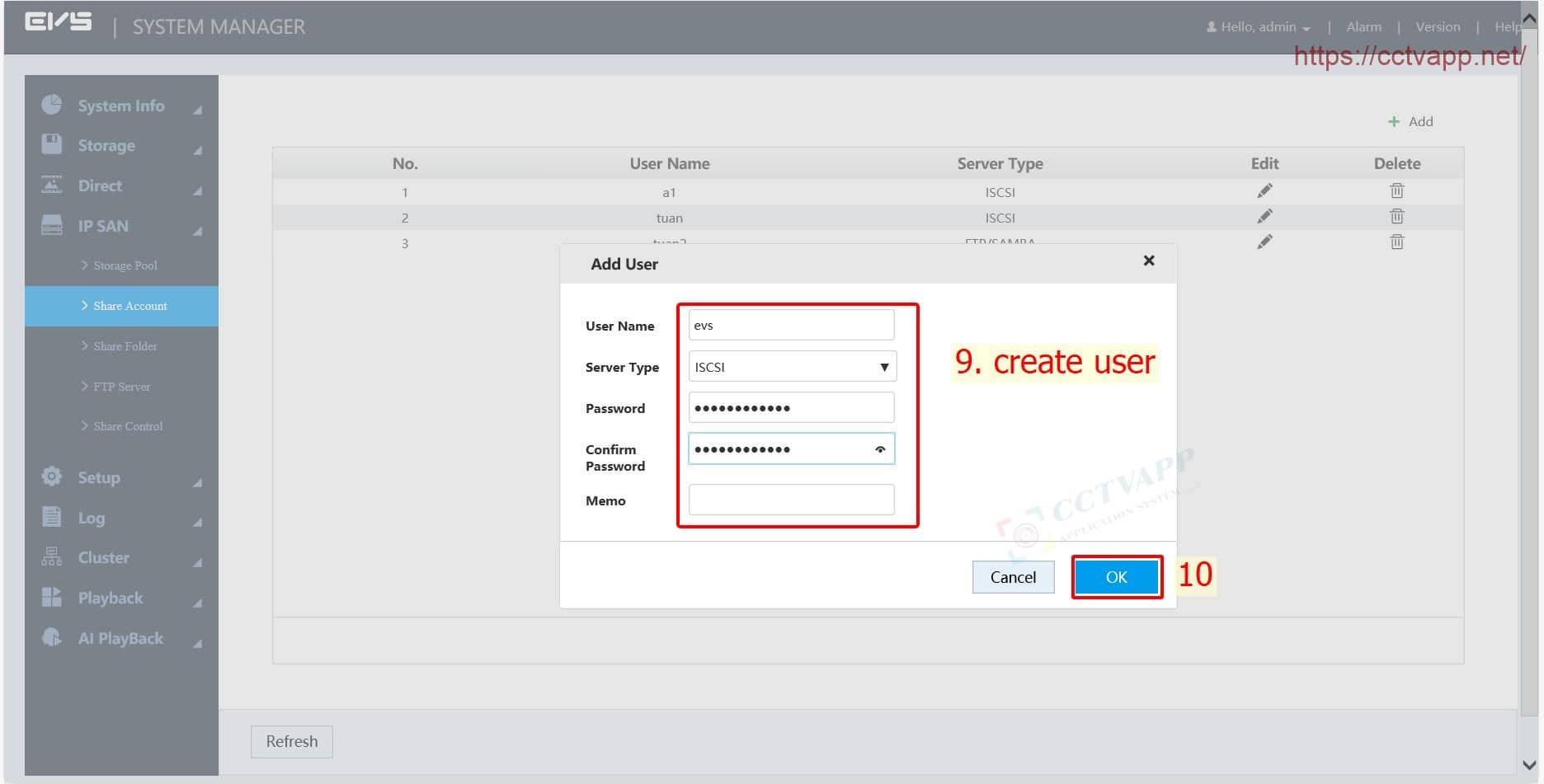Click the green plus Add icon
The image size is (1544, 784).
pos(1394,122)
